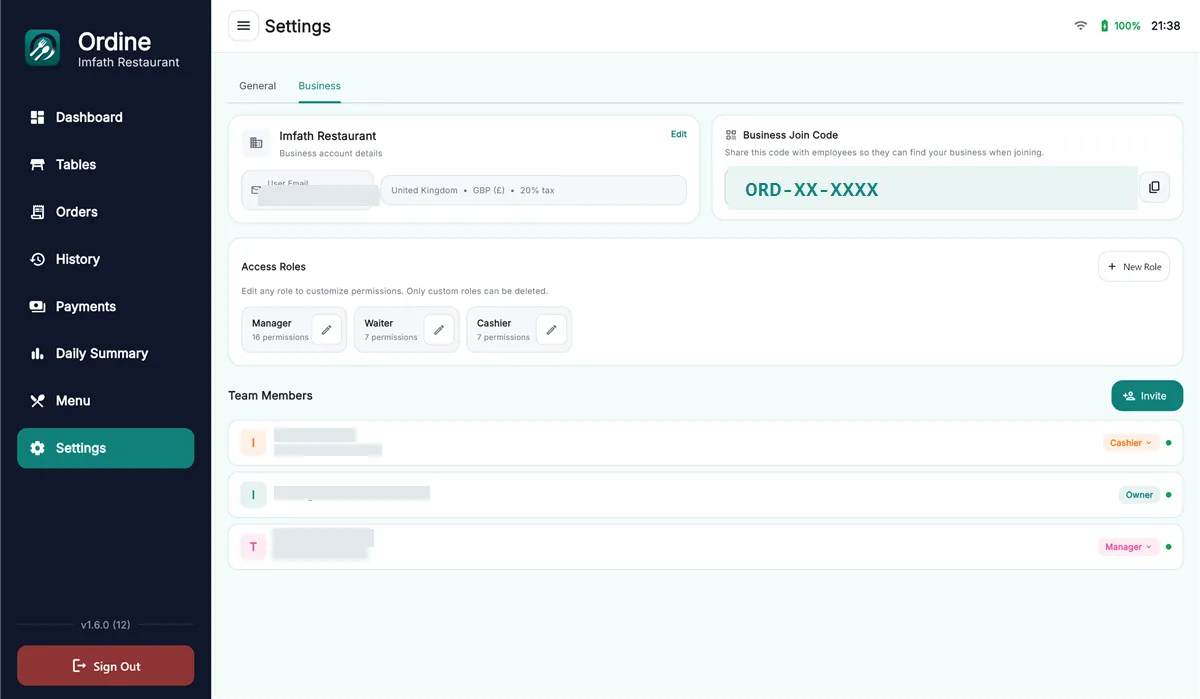
Task: Click the status dot on the Manager member row
Action: [x=1169, y=547]
